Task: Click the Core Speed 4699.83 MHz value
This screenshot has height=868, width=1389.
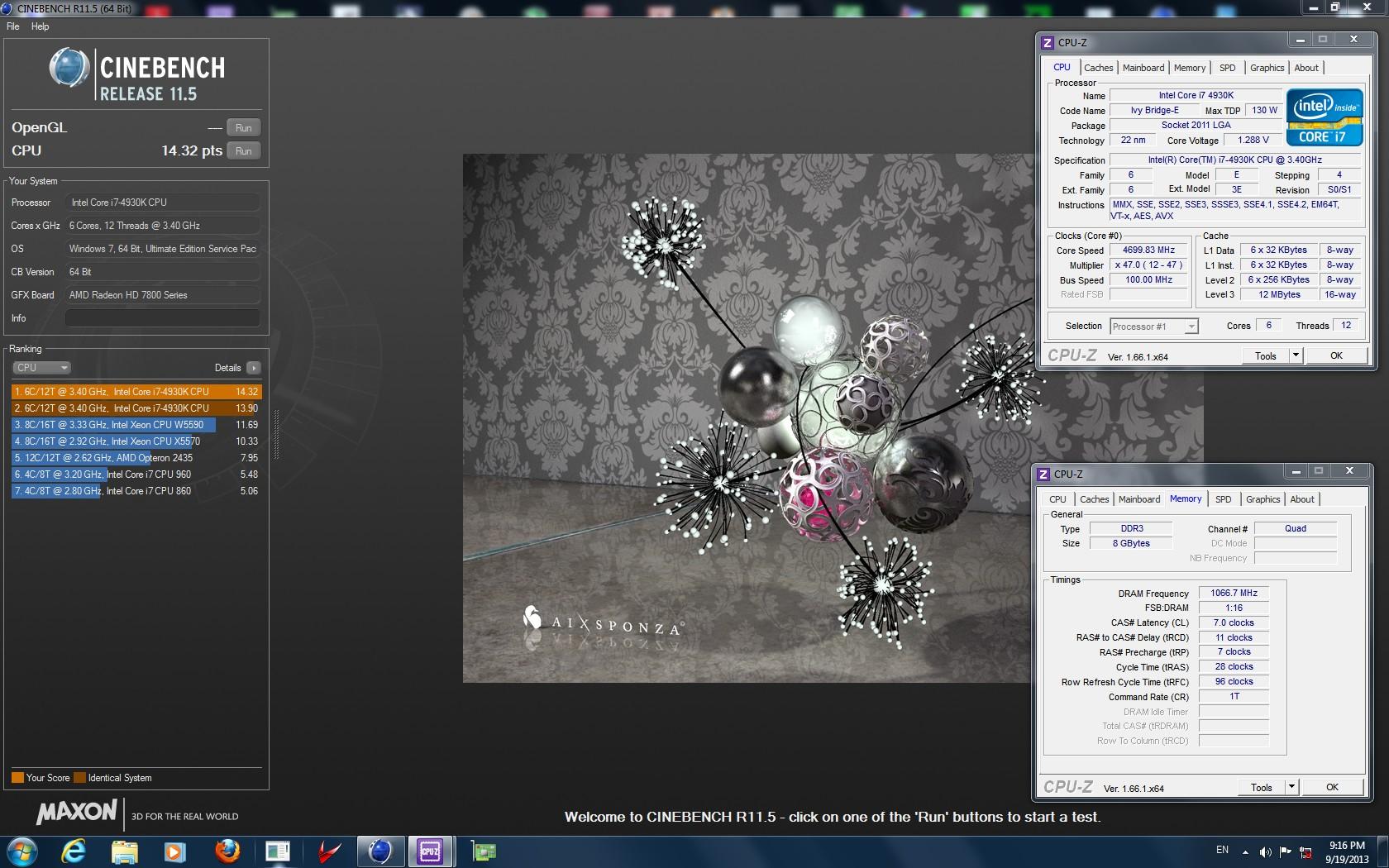Action: coord(1148,250)
